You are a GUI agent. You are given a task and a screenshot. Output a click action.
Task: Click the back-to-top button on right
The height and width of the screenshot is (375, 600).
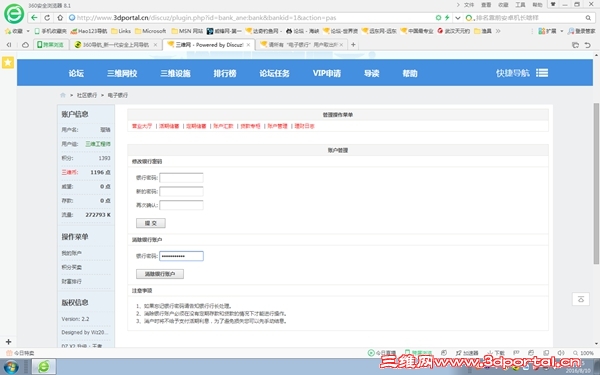(x=580, y=299)
